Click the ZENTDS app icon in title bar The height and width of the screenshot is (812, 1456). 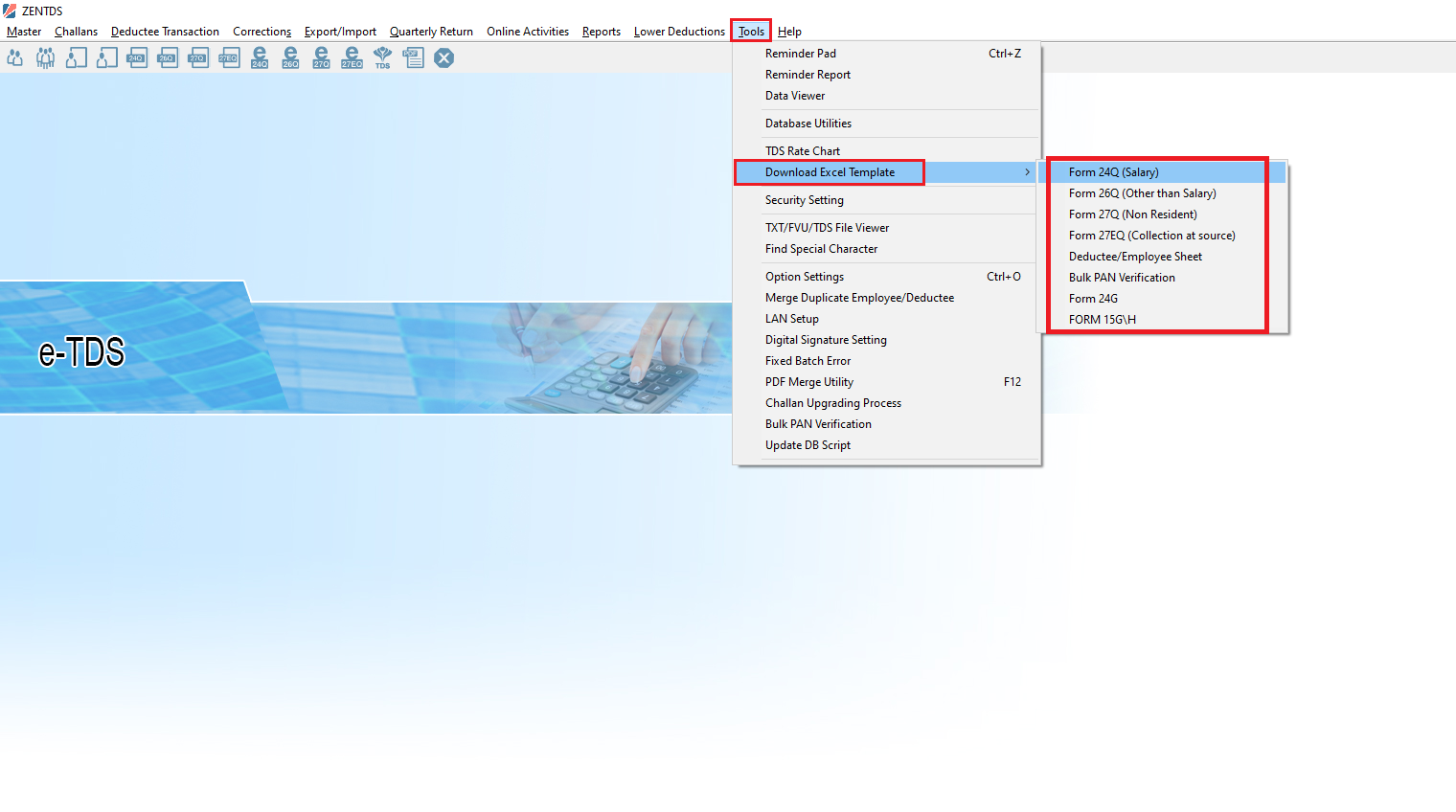coord(10,11)
